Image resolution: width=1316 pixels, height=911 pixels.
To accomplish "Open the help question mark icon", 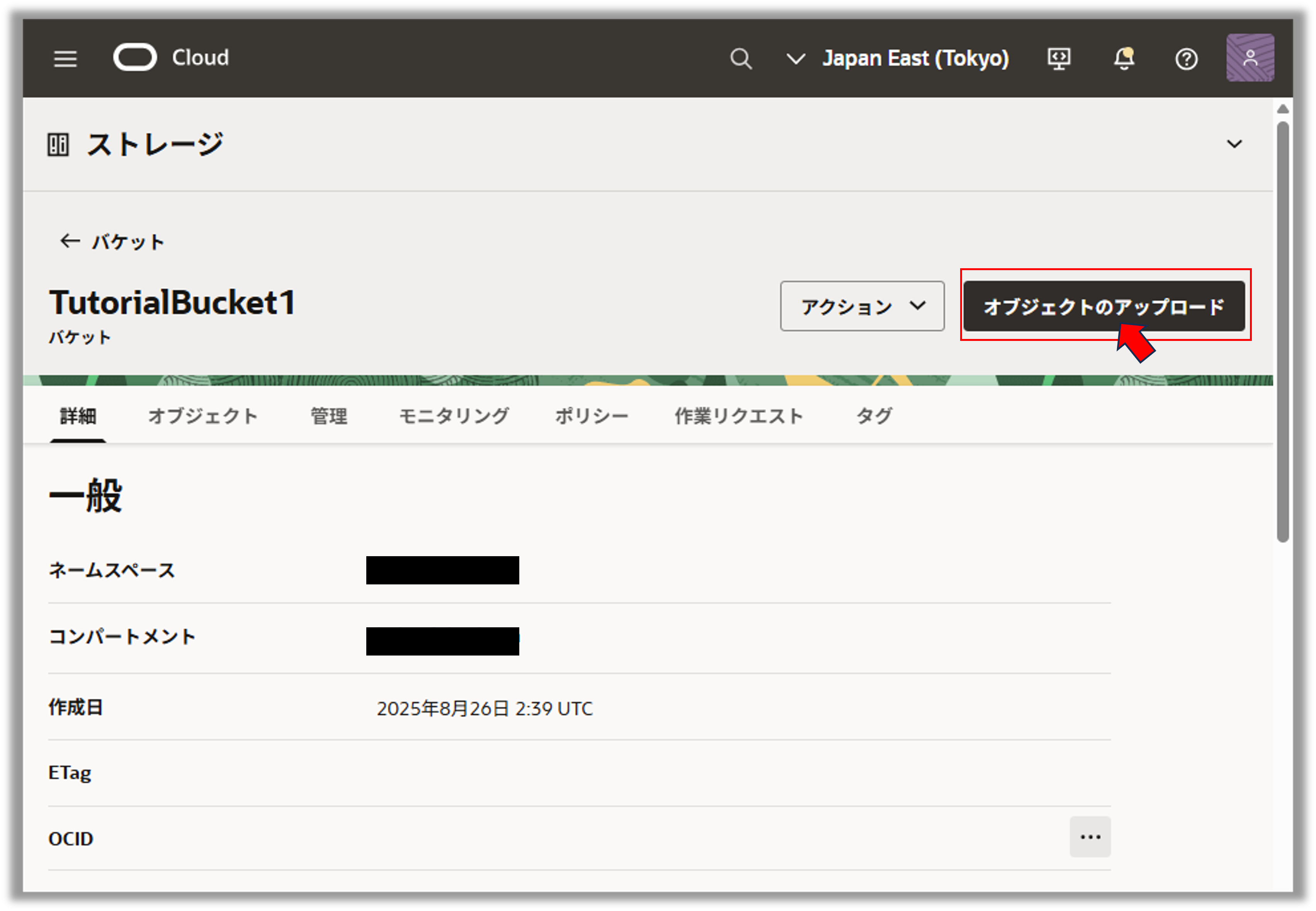I will (1186, 59).
